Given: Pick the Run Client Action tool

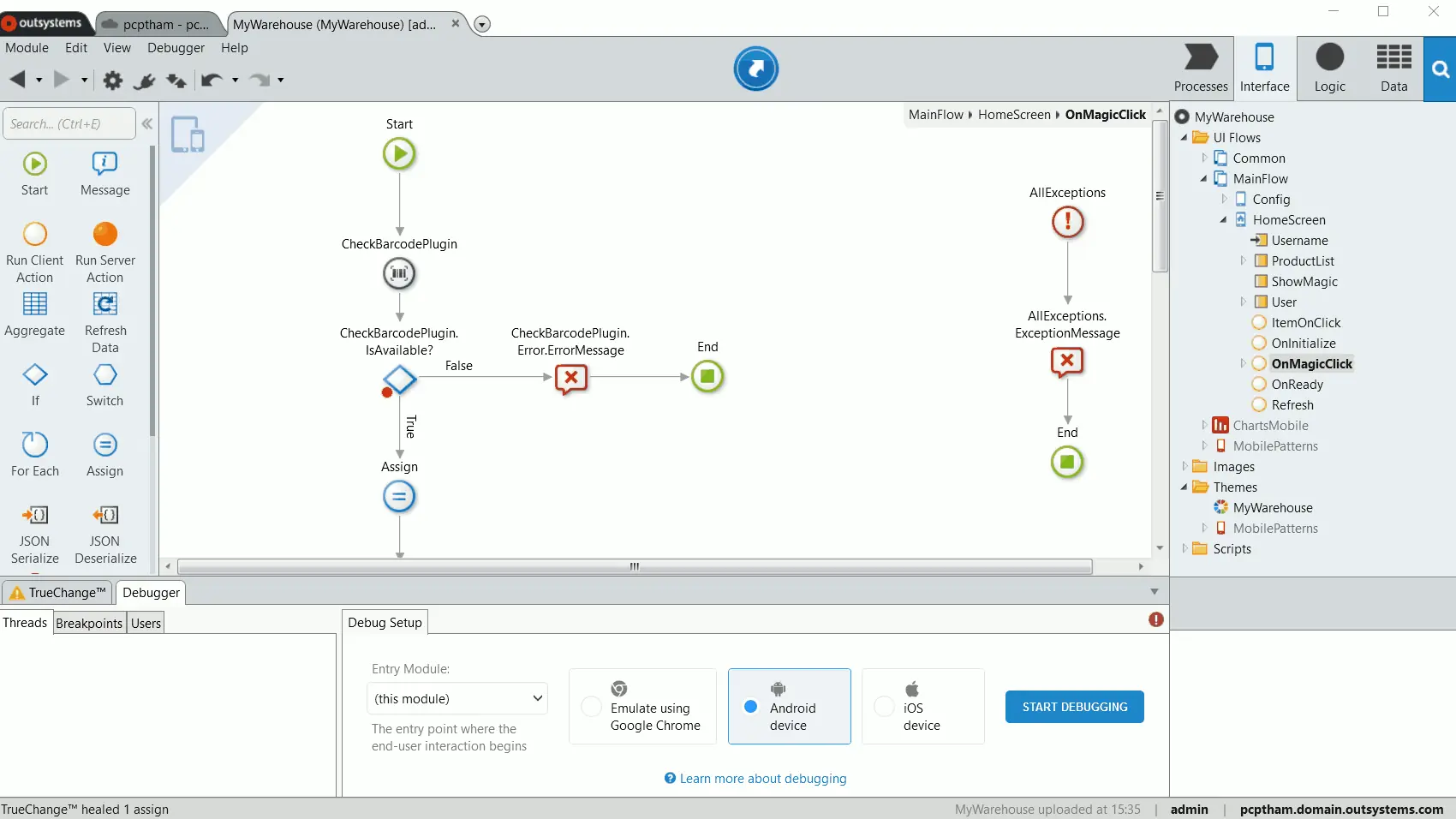Looking at the screenshot, I should point(34,253).
